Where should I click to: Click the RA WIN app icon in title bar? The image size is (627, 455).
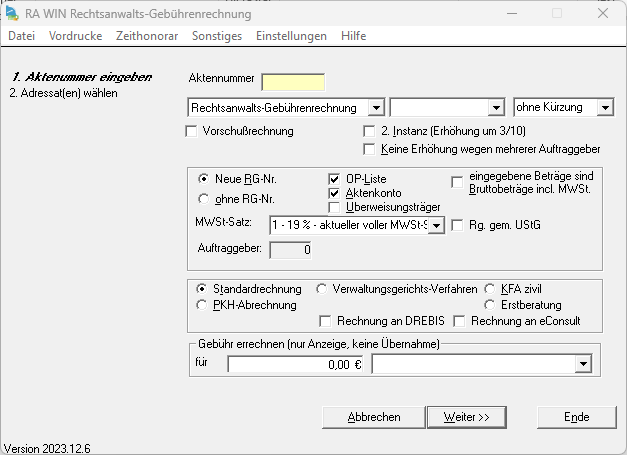pyautogui.click(x=12, y=14)
